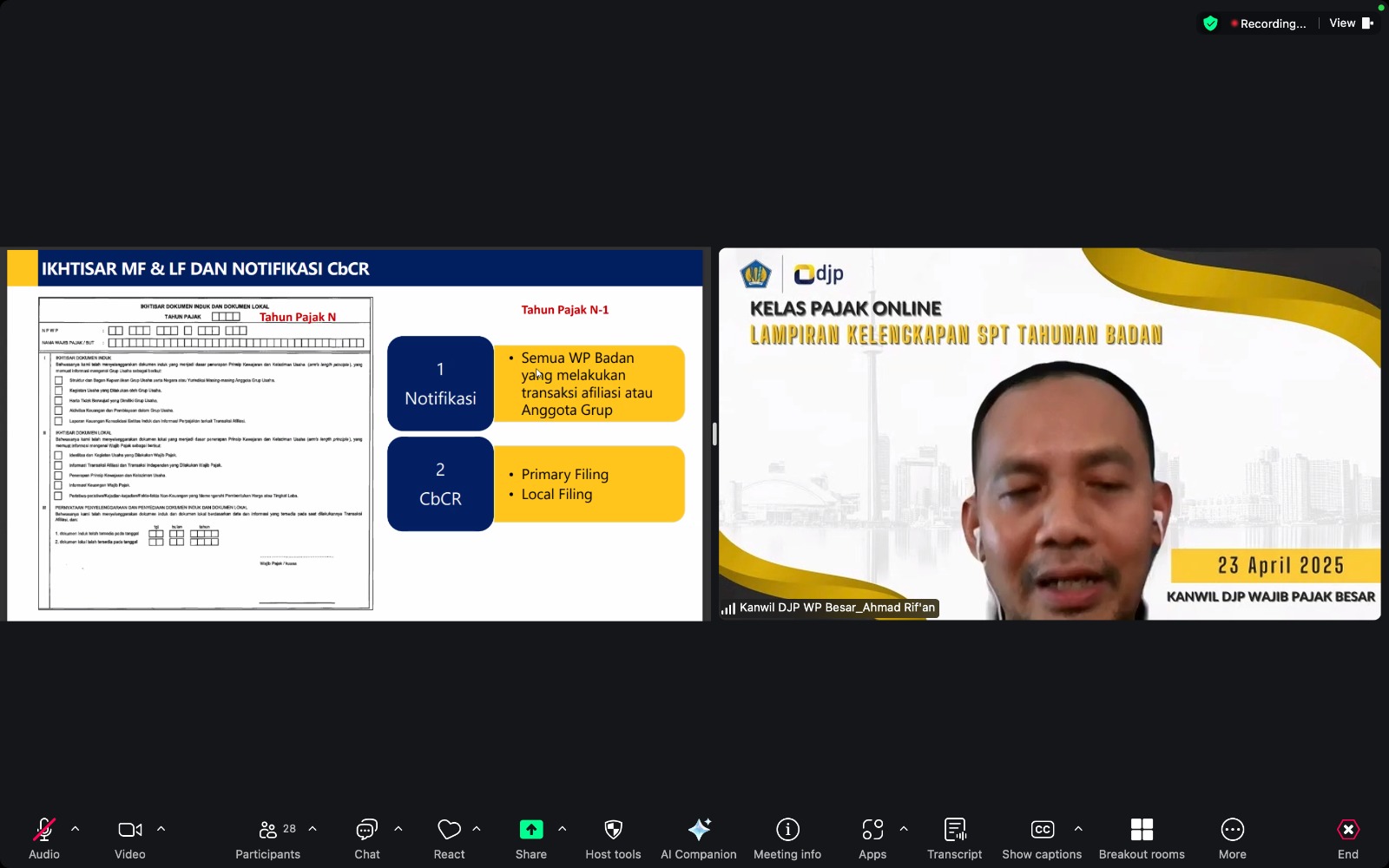Open the Chat panel
The image size is (1389, 868).
[366, 837]
